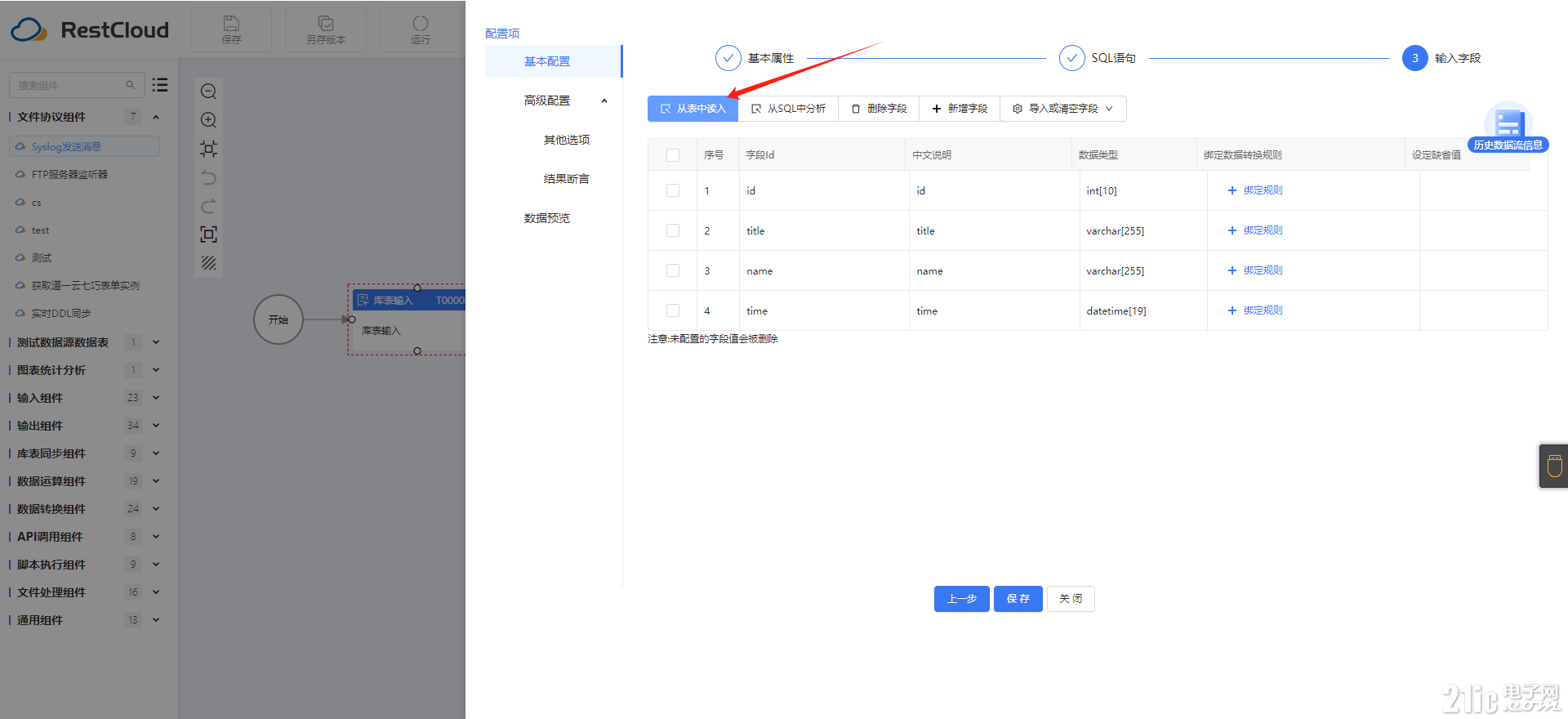Expand the API调用组件 group
The width and height of the screenshot is (1568, 719).
click(x=156, y=537)
